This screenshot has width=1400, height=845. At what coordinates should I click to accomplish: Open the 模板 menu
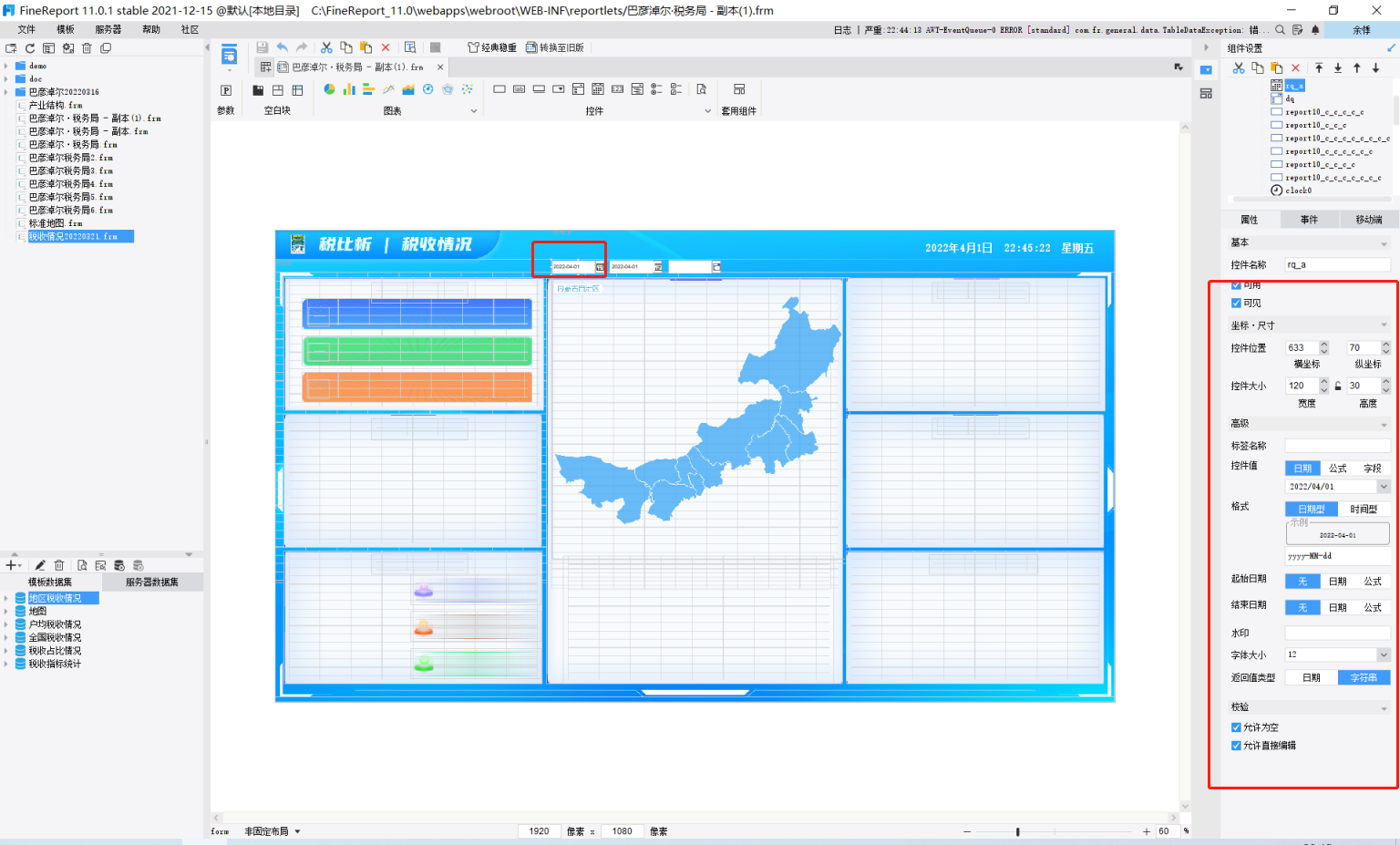66,30
